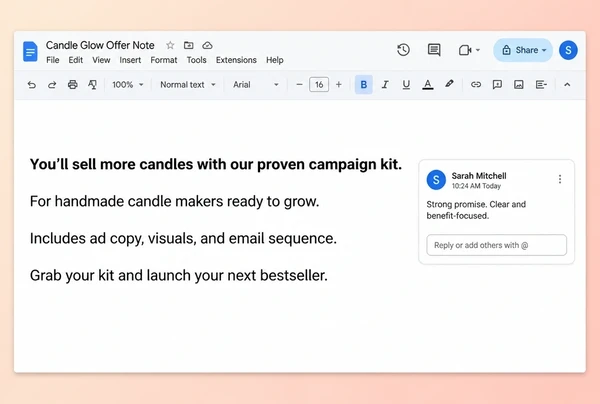Click the font size field showing 16
This screenshot has width=600, height=404.
coord(319,85)
